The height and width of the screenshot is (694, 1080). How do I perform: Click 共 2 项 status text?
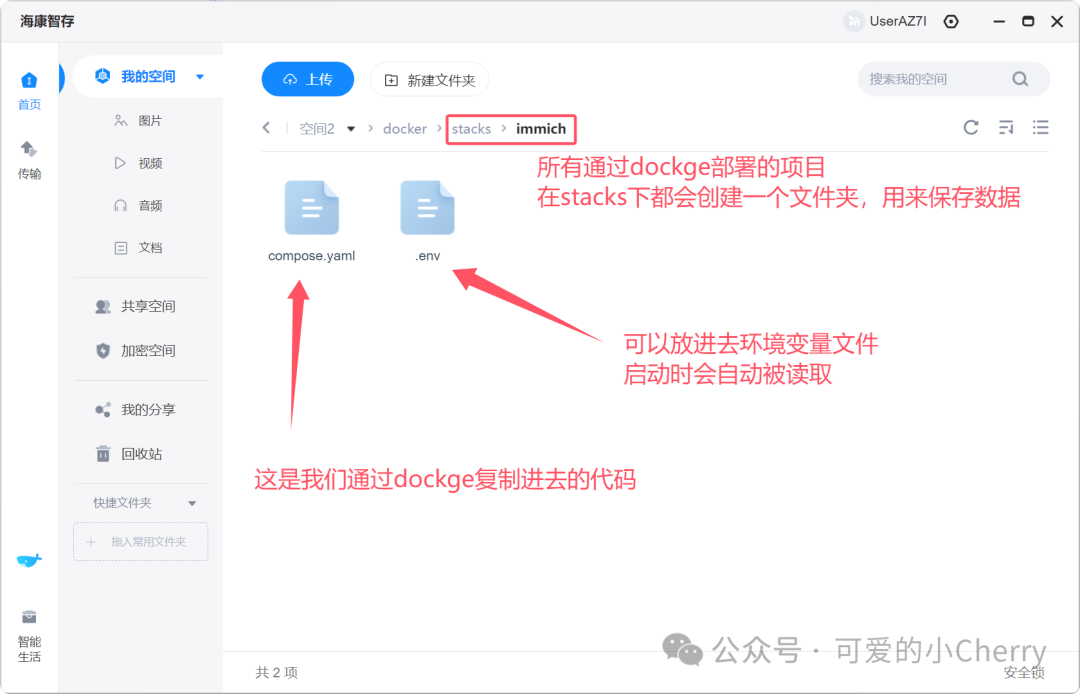(276, 673)
